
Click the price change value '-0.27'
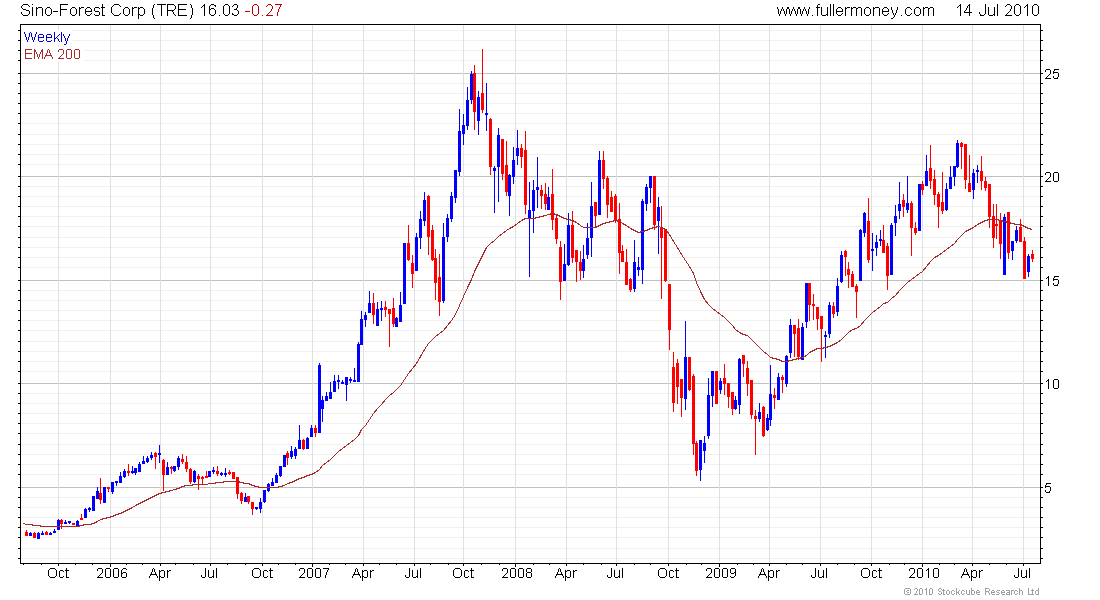263,11
